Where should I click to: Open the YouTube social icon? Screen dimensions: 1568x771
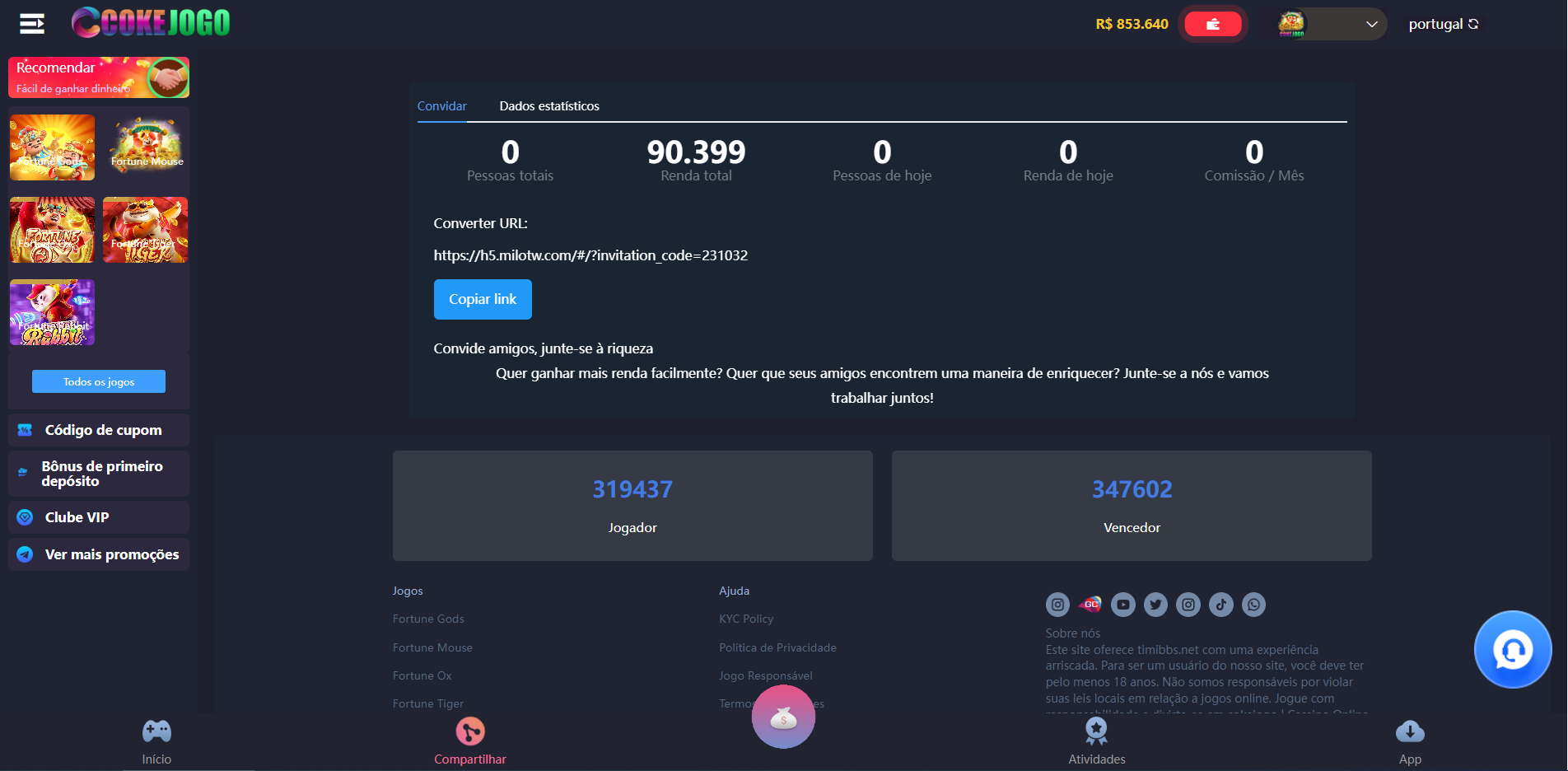(1122, 605)
